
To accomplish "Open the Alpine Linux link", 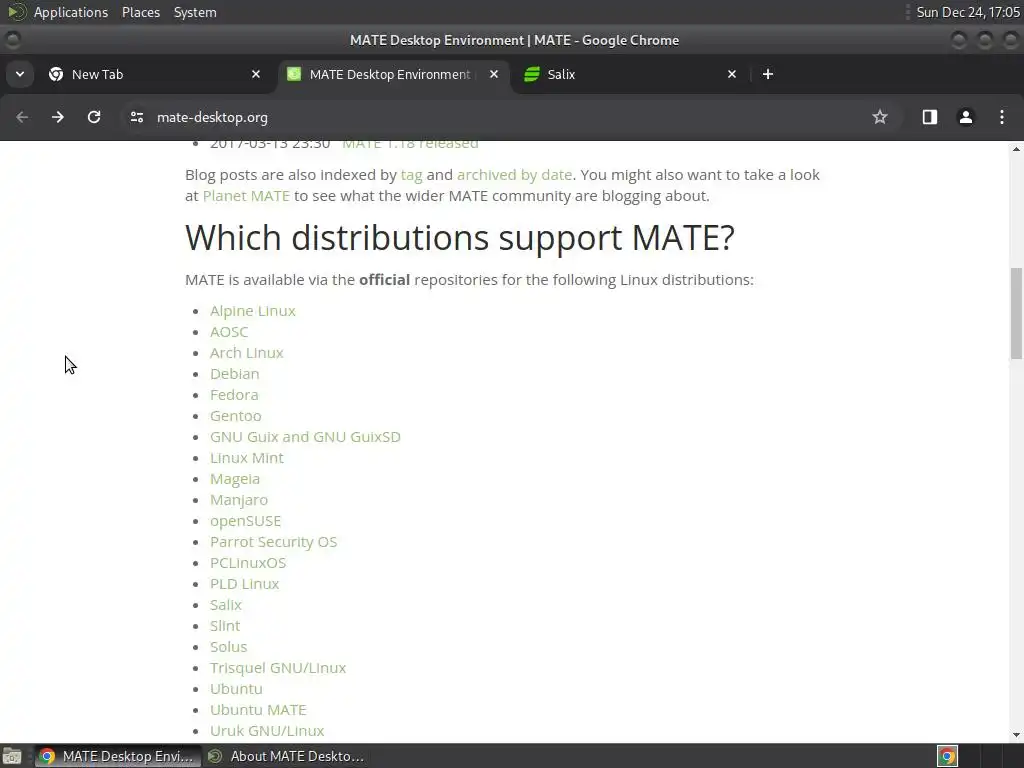I will [x=253, y=311].
